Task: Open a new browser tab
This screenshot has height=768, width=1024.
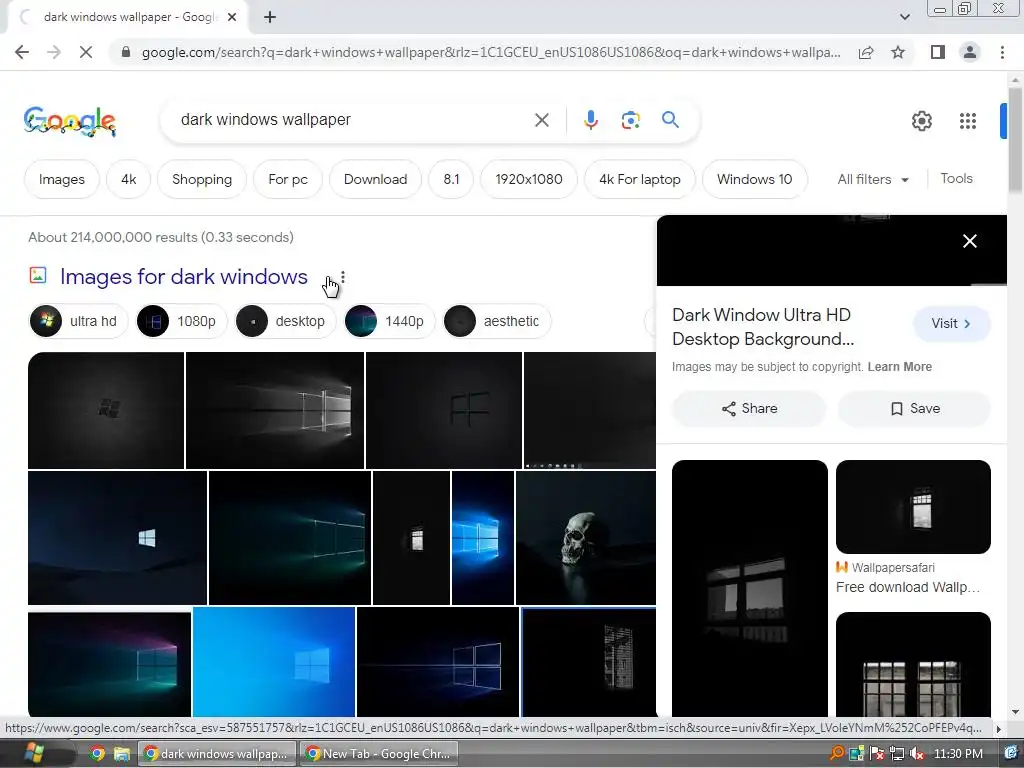Action: tap(270, 17)
